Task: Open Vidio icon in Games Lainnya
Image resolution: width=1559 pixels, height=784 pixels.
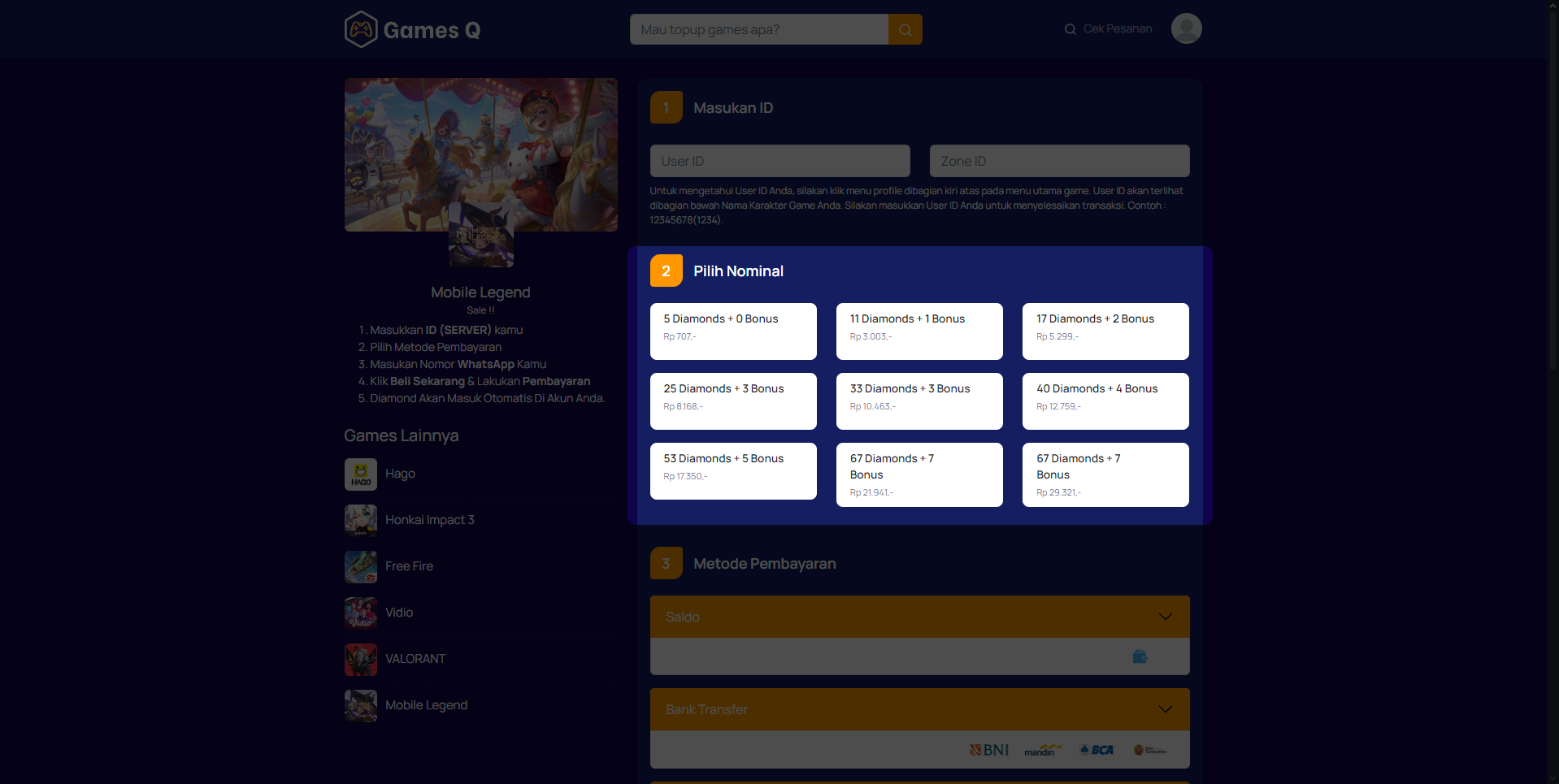Action: [361, 613]
